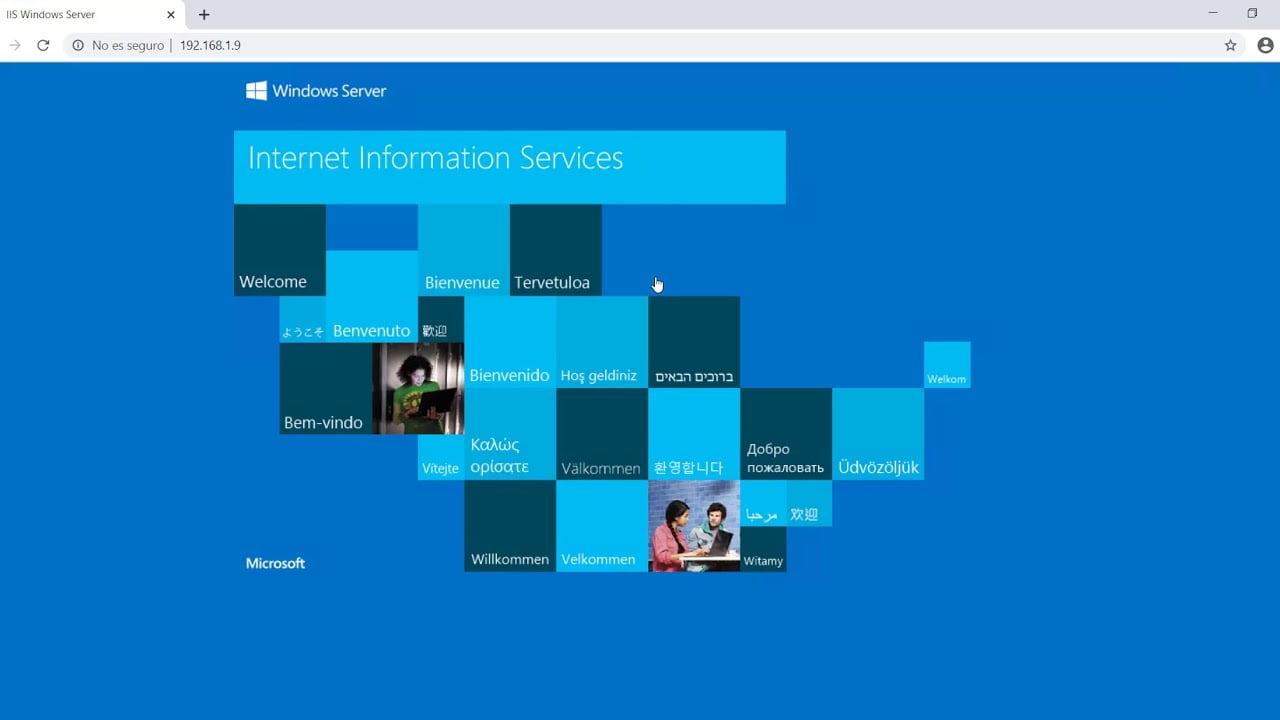Click the 'Üdvözöljük' tile
1280x720 pixels.
point(878,433)
